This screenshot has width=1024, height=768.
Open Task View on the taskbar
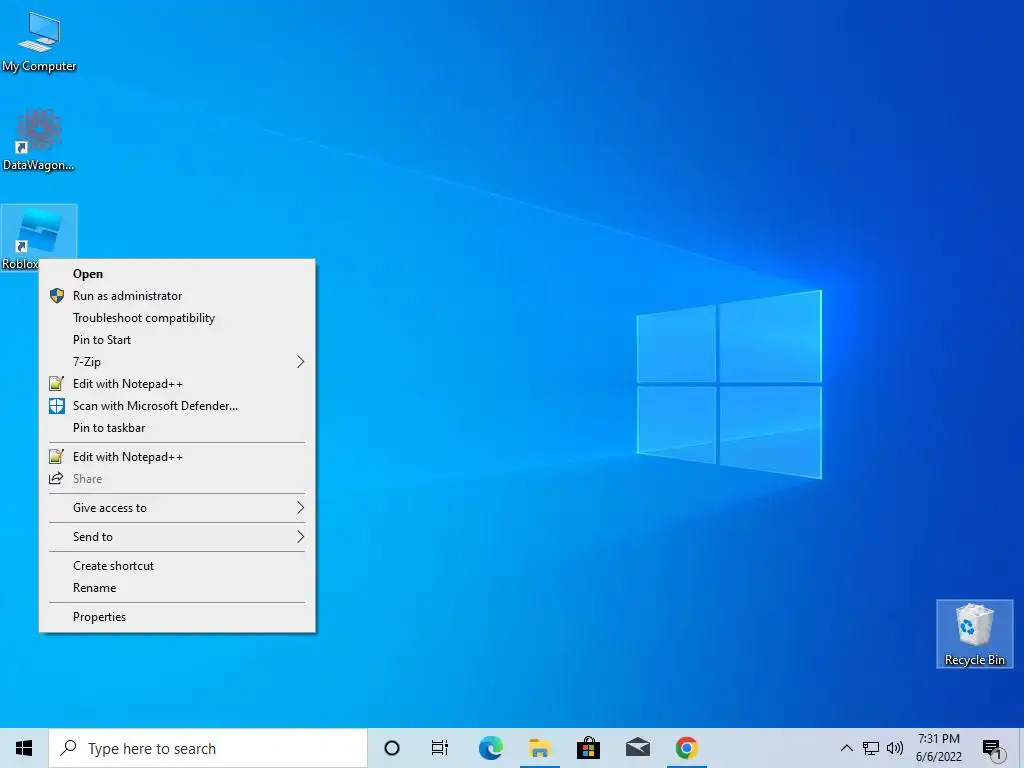tap(440, 748)
